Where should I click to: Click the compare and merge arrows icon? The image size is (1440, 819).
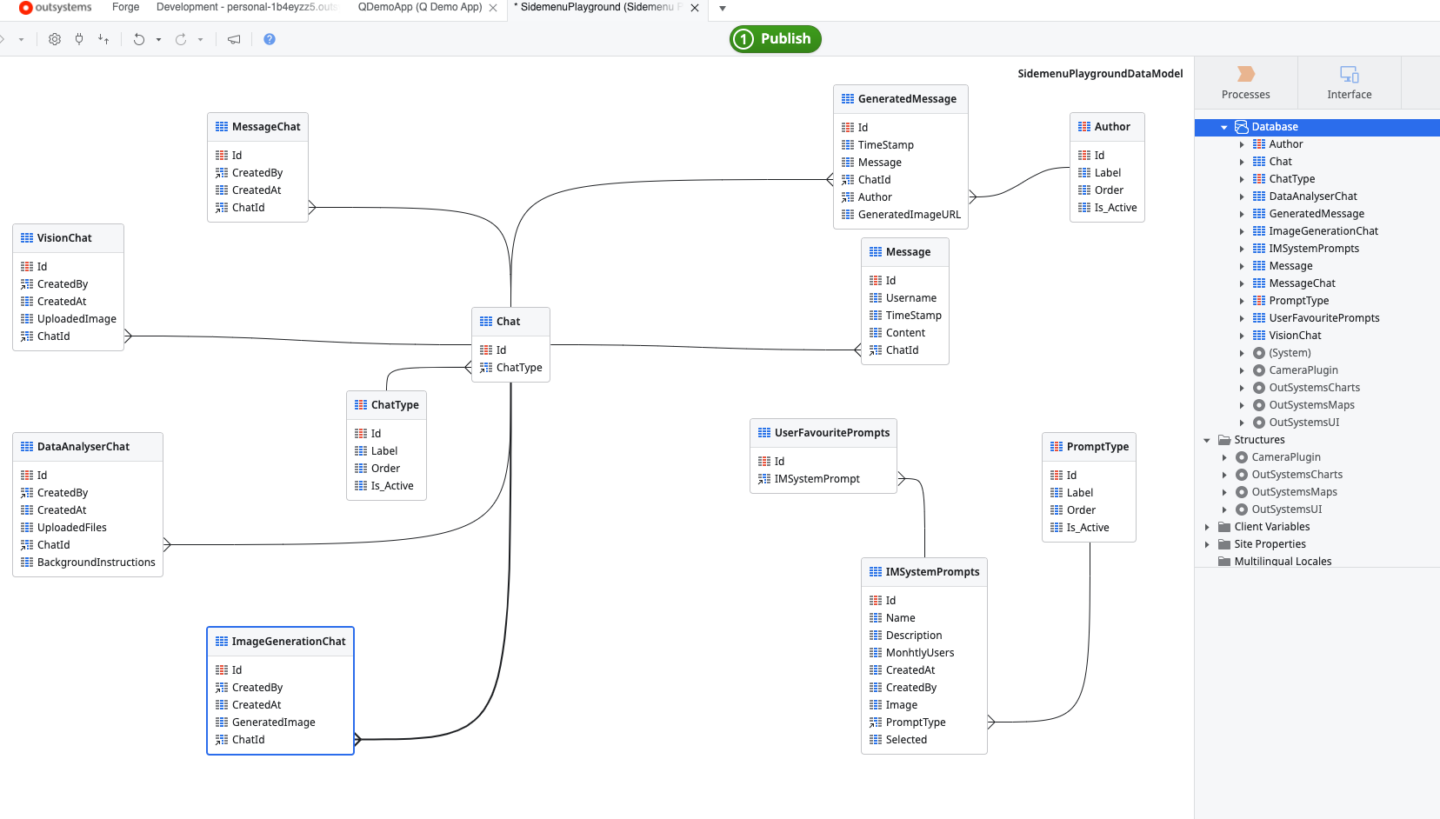click(x=104, y=39)
